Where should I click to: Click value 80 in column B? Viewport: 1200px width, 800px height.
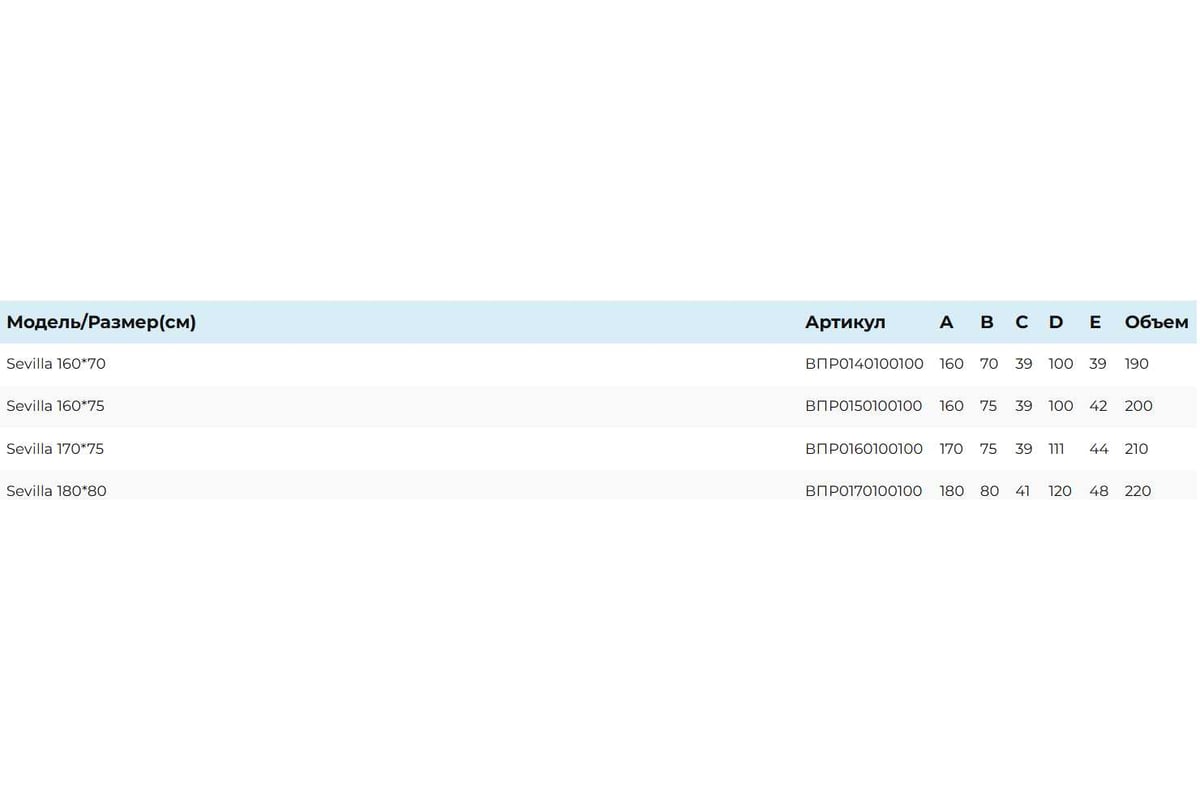(x=989, y=491)
